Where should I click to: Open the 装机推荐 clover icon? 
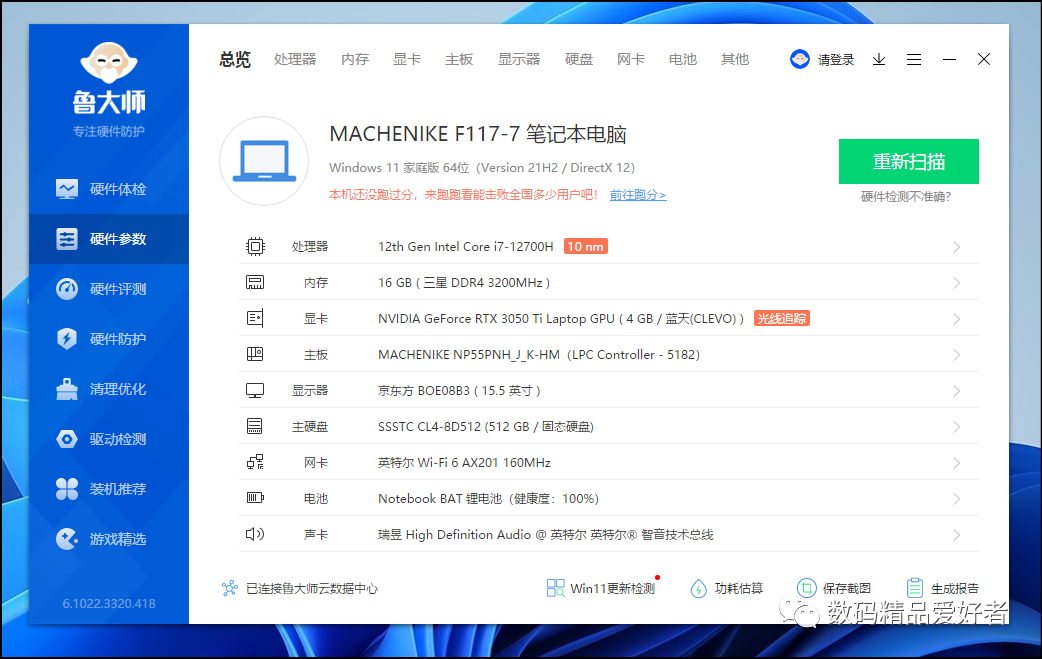(x=66, y=489)
